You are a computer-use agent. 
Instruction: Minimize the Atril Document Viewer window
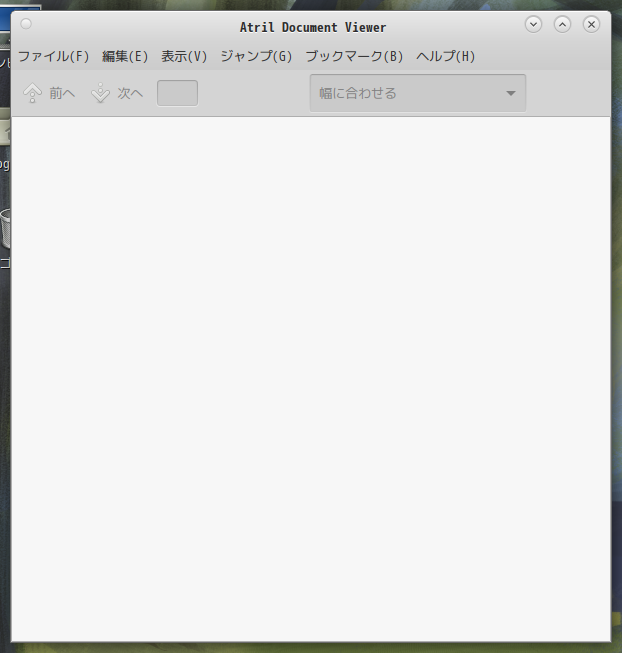click(x=533, y=24)
